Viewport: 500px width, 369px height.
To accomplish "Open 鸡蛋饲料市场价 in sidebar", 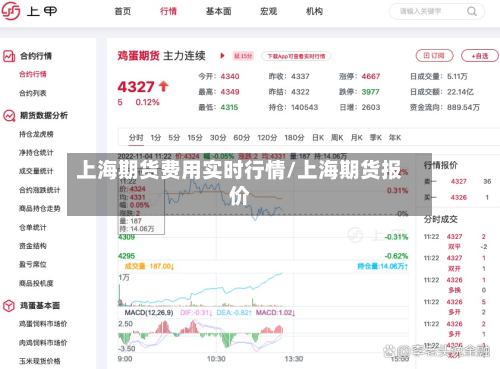I will 43,324.
